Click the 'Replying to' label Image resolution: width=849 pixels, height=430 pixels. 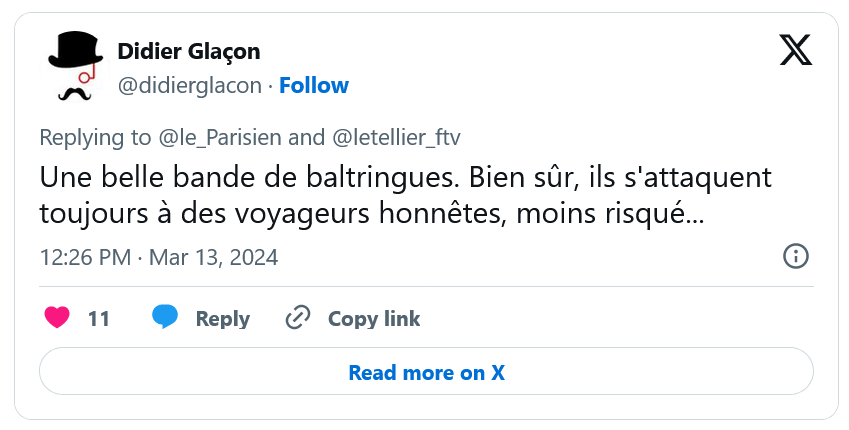point(95,138)
